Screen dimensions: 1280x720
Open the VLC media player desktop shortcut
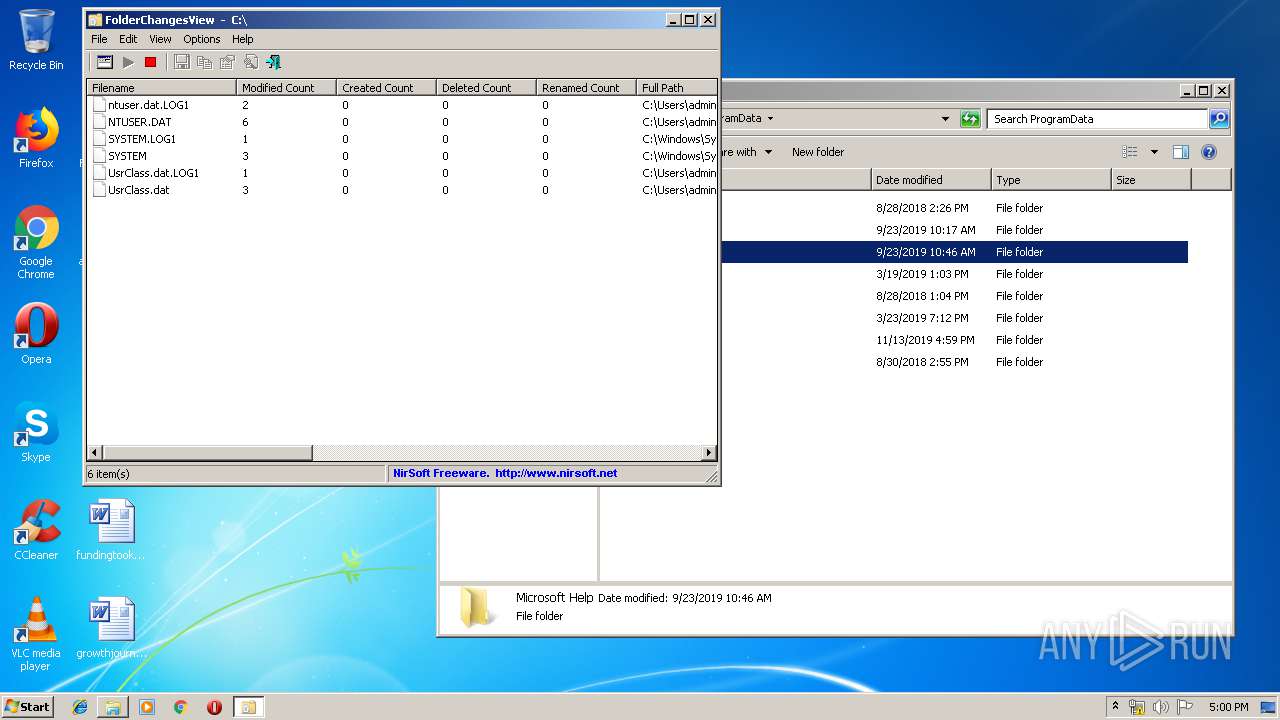pos(36,634)
